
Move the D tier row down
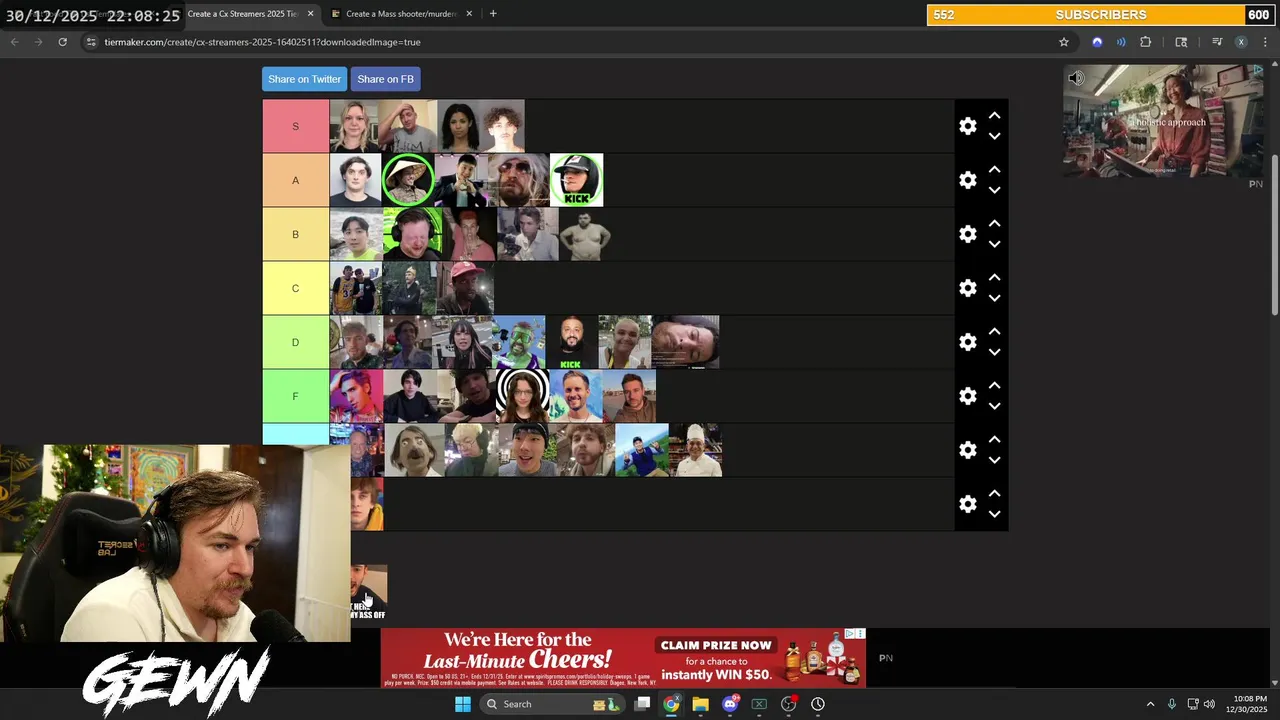994,352
